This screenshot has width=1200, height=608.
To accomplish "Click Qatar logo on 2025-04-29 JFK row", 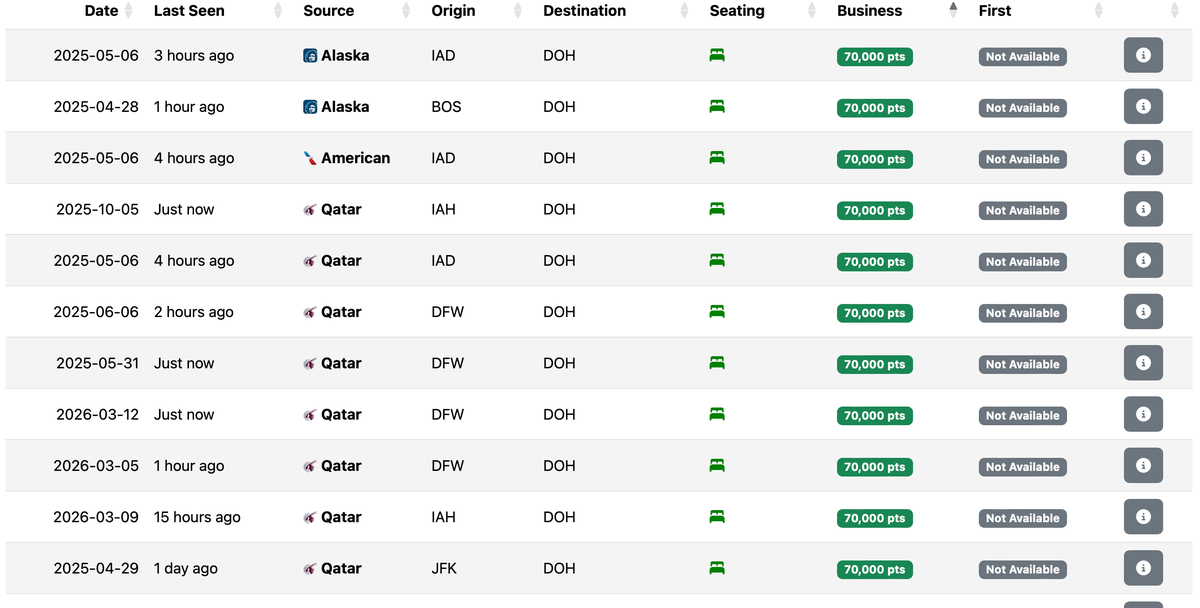I will (310, 568).
